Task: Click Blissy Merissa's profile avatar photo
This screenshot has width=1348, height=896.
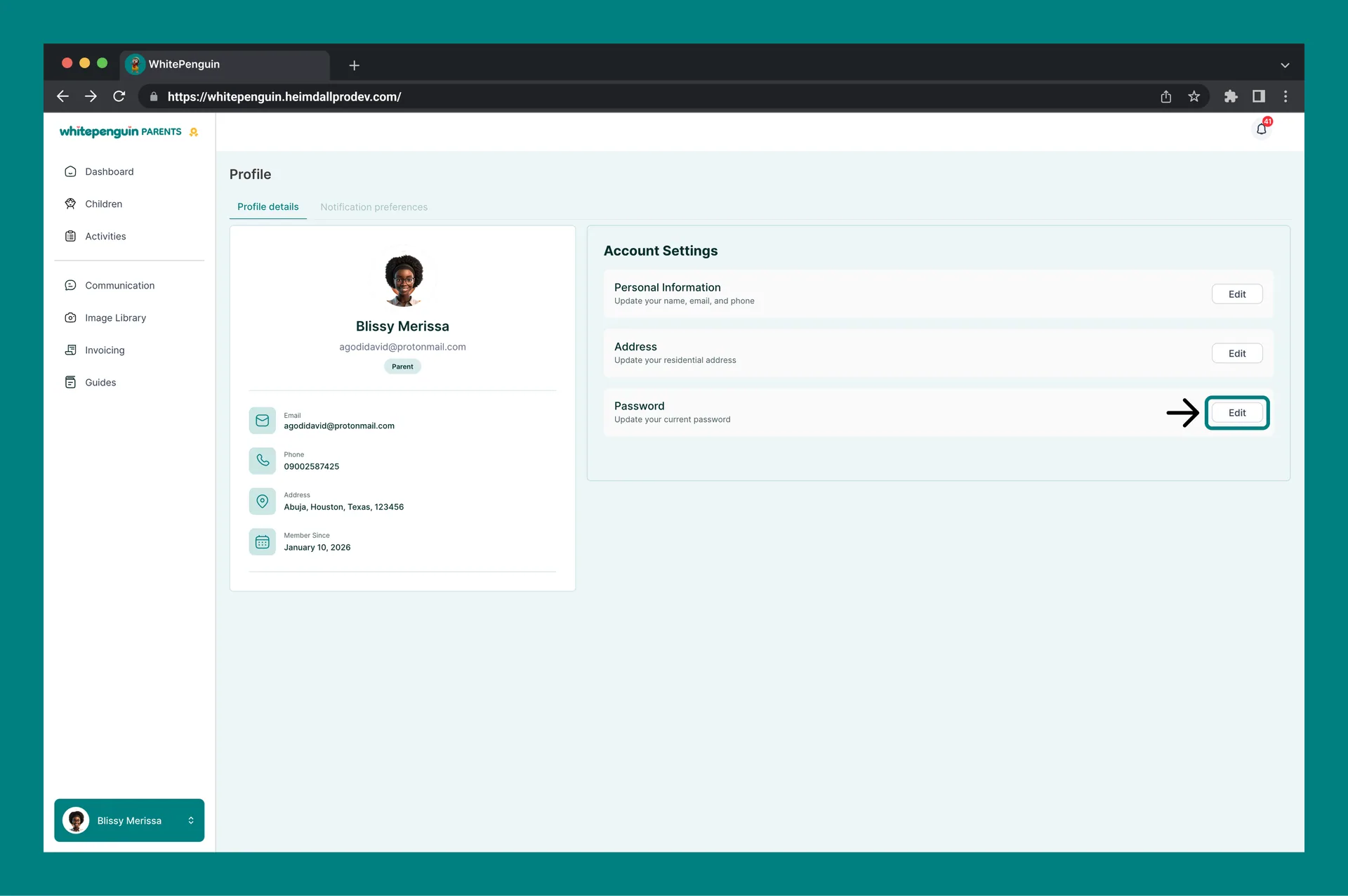Action: point(404,280)
